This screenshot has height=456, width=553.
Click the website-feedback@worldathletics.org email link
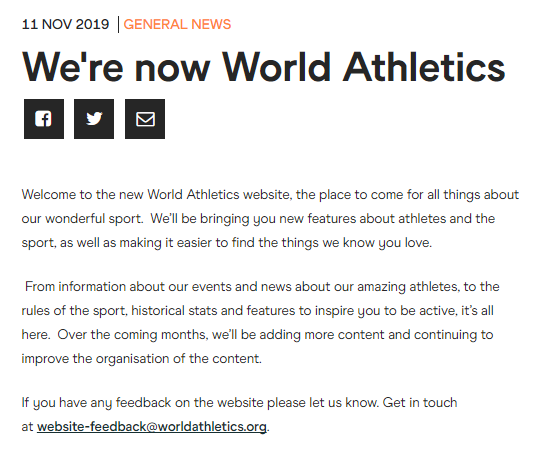tap(152, 427)
